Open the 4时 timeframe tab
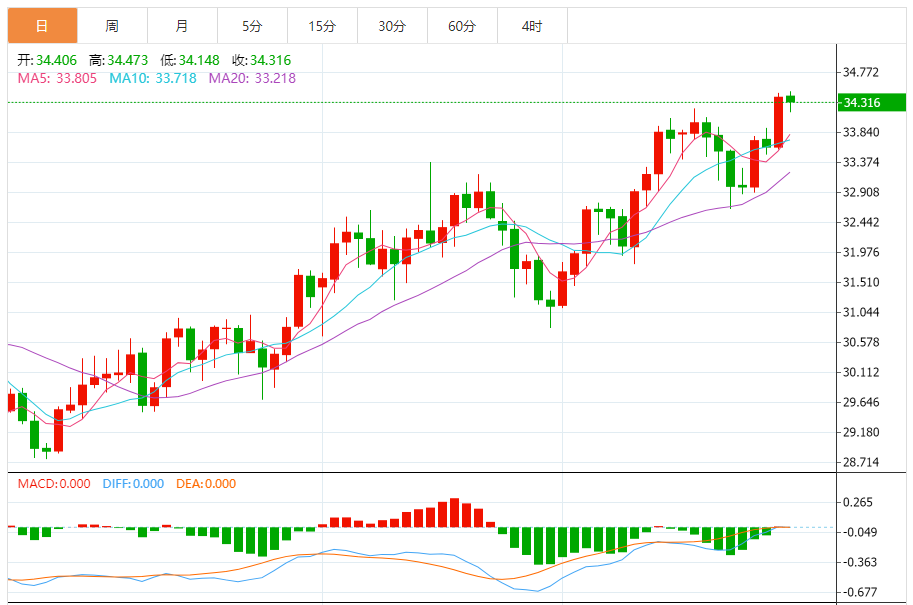913x605 pixels. (532, 26)
